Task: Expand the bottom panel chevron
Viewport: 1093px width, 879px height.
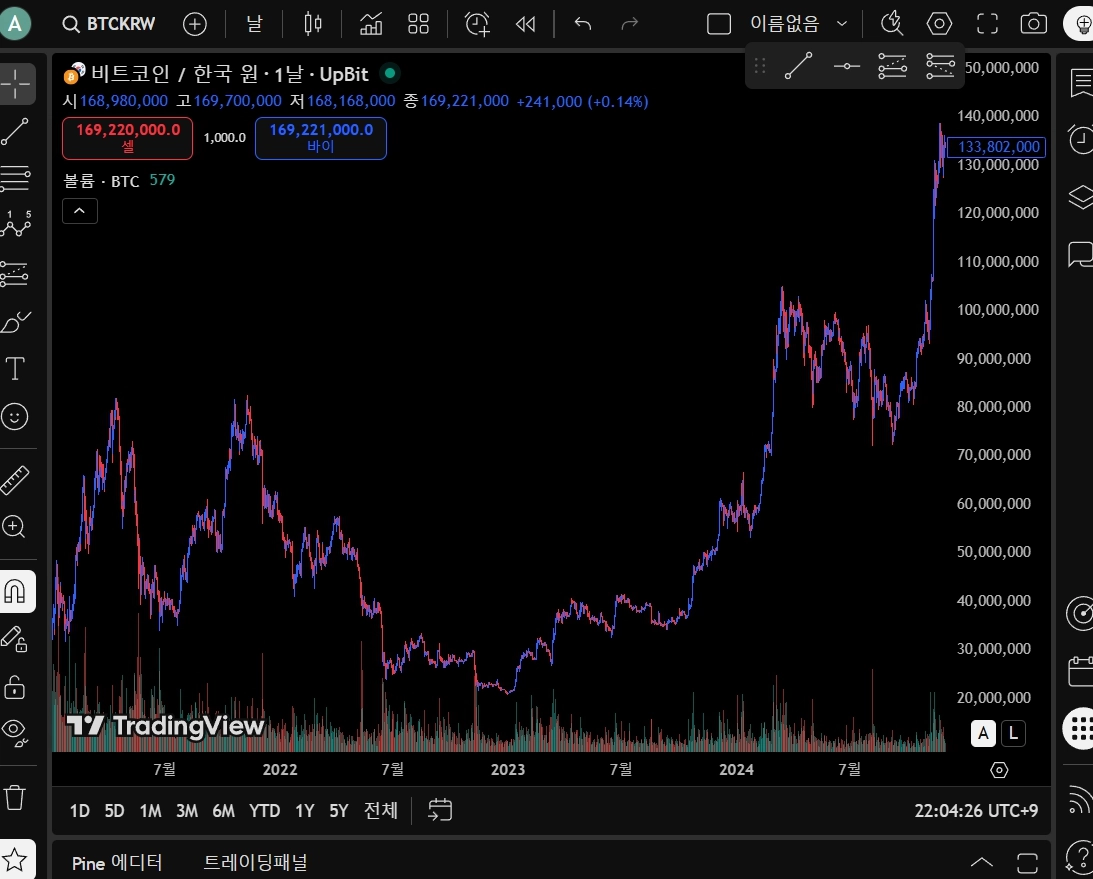Action: [981, 863]
